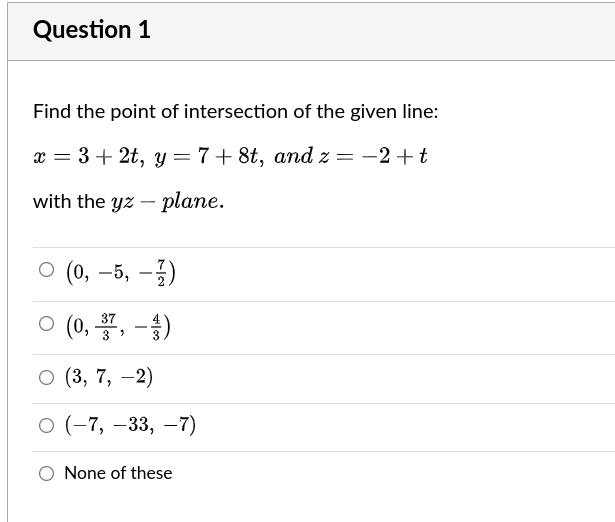The width and height of the screenshot is (615, 522).
Task: Click the 'Find the point of intersection' sentence
Action: (x=236, y=111)
